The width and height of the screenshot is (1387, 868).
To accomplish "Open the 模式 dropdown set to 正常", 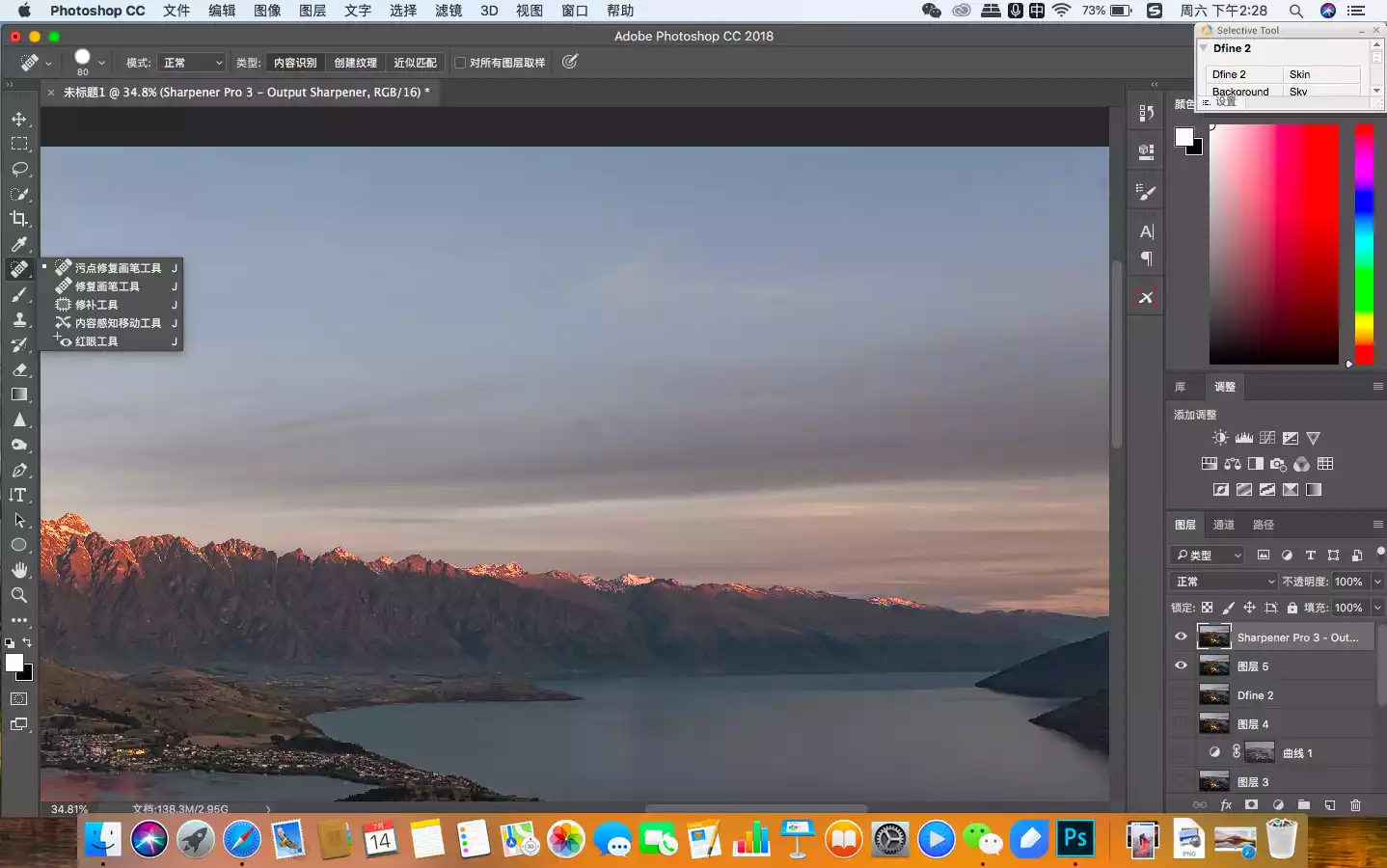I will 193,63.
